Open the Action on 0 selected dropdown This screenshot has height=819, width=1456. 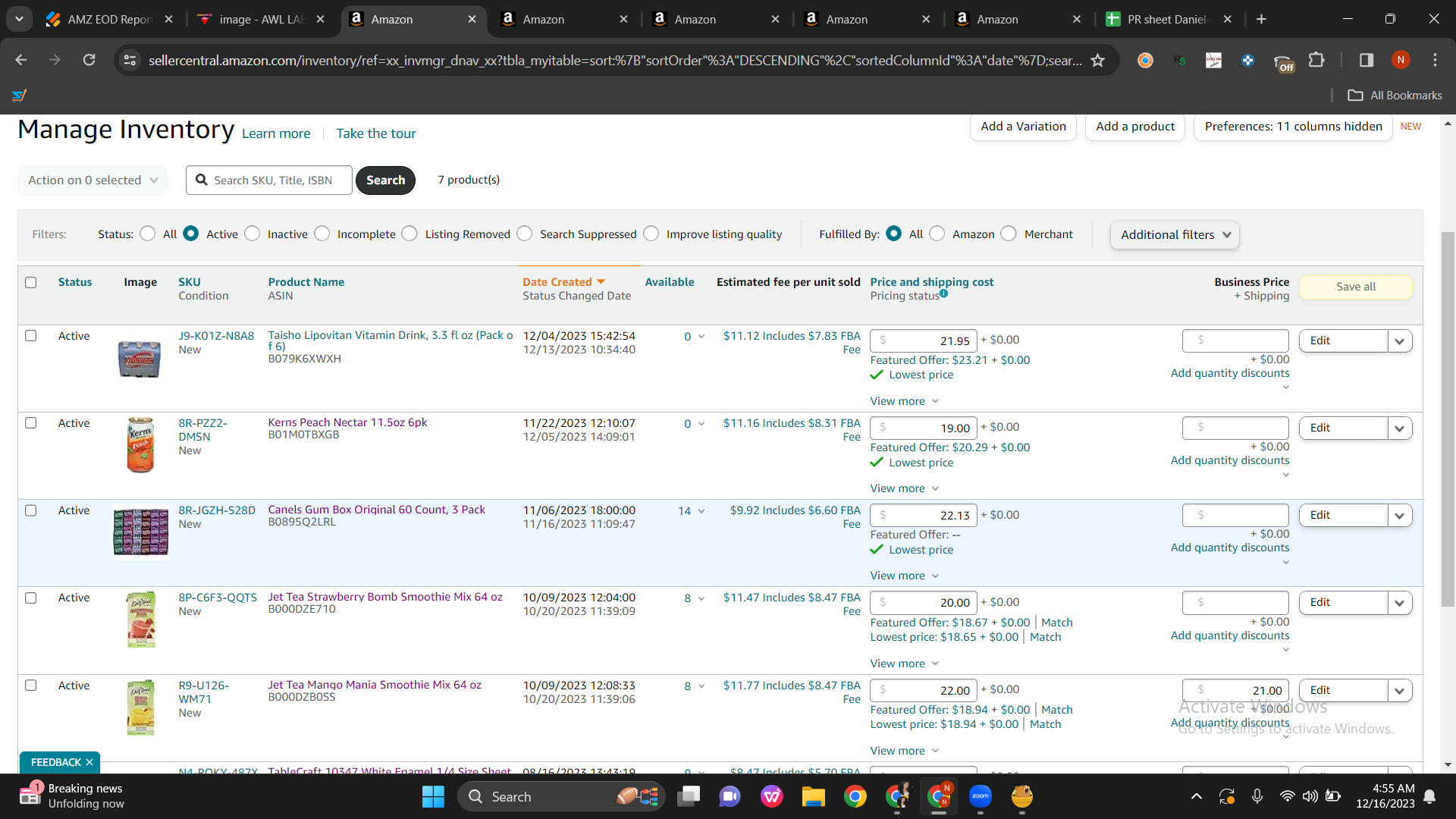point(93,180)
